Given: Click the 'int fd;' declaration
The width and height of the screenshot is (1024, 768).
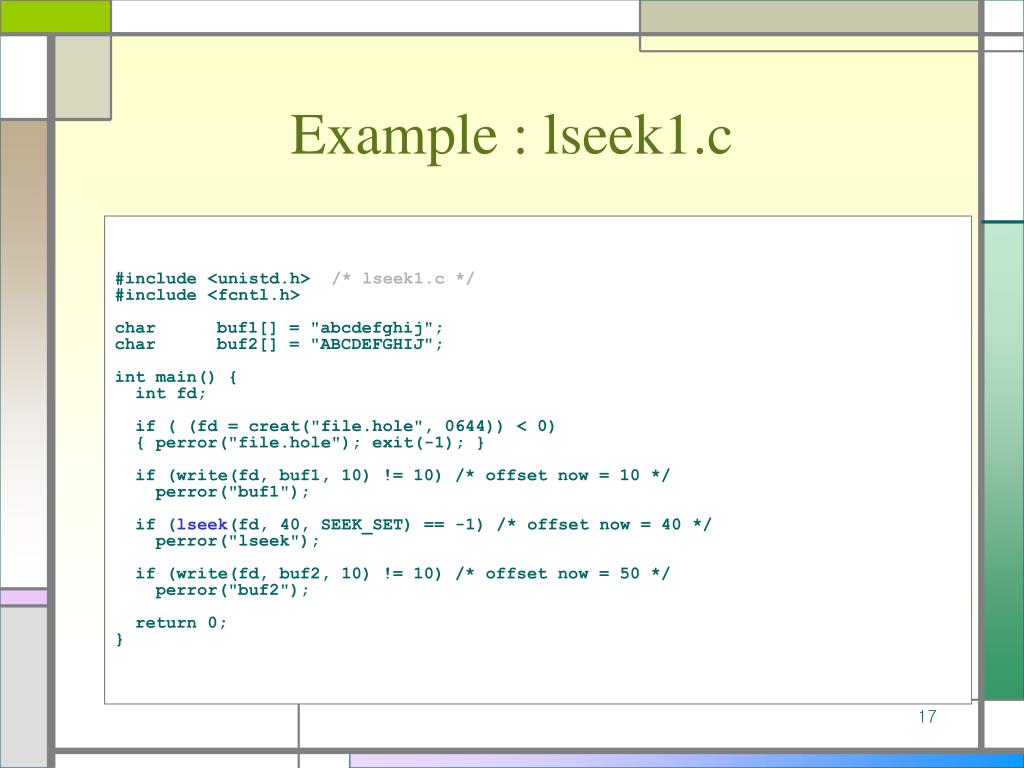Looking at the screenshot, I should [x=170, y=393].
